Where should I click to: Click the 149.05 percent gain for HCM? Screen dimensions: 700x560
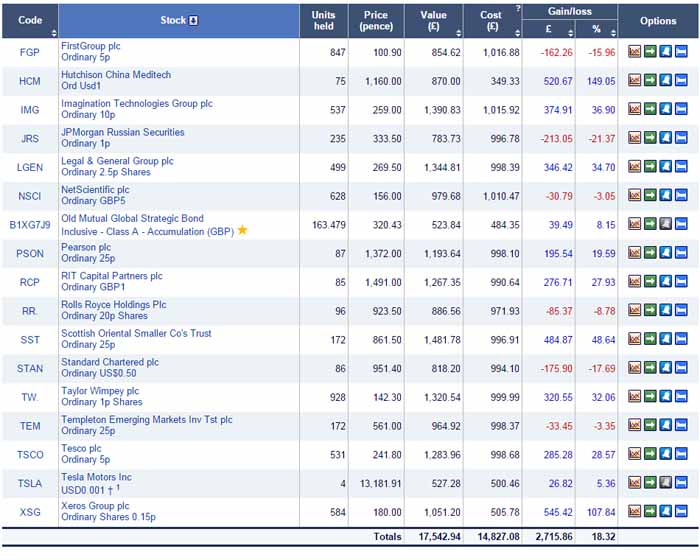601,81
